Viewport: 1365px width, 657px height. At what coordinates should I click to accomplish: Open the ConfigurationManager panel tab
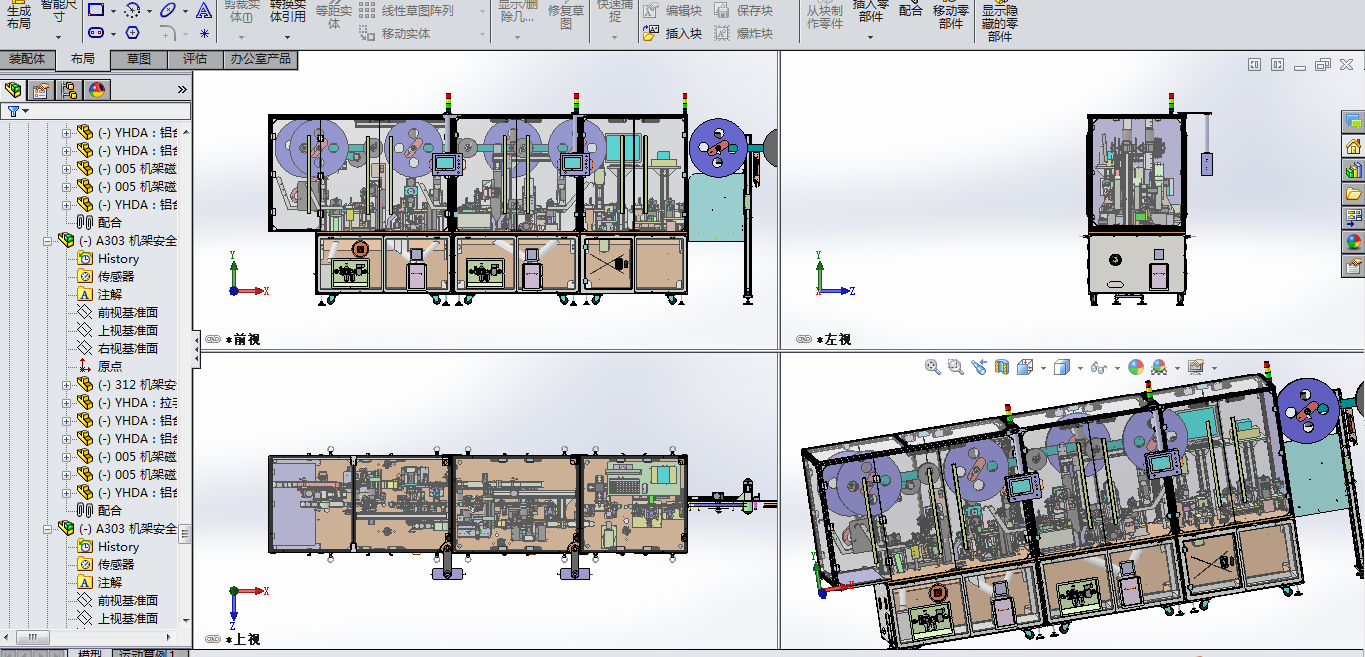pyautogui.click(x=69, y=90)
